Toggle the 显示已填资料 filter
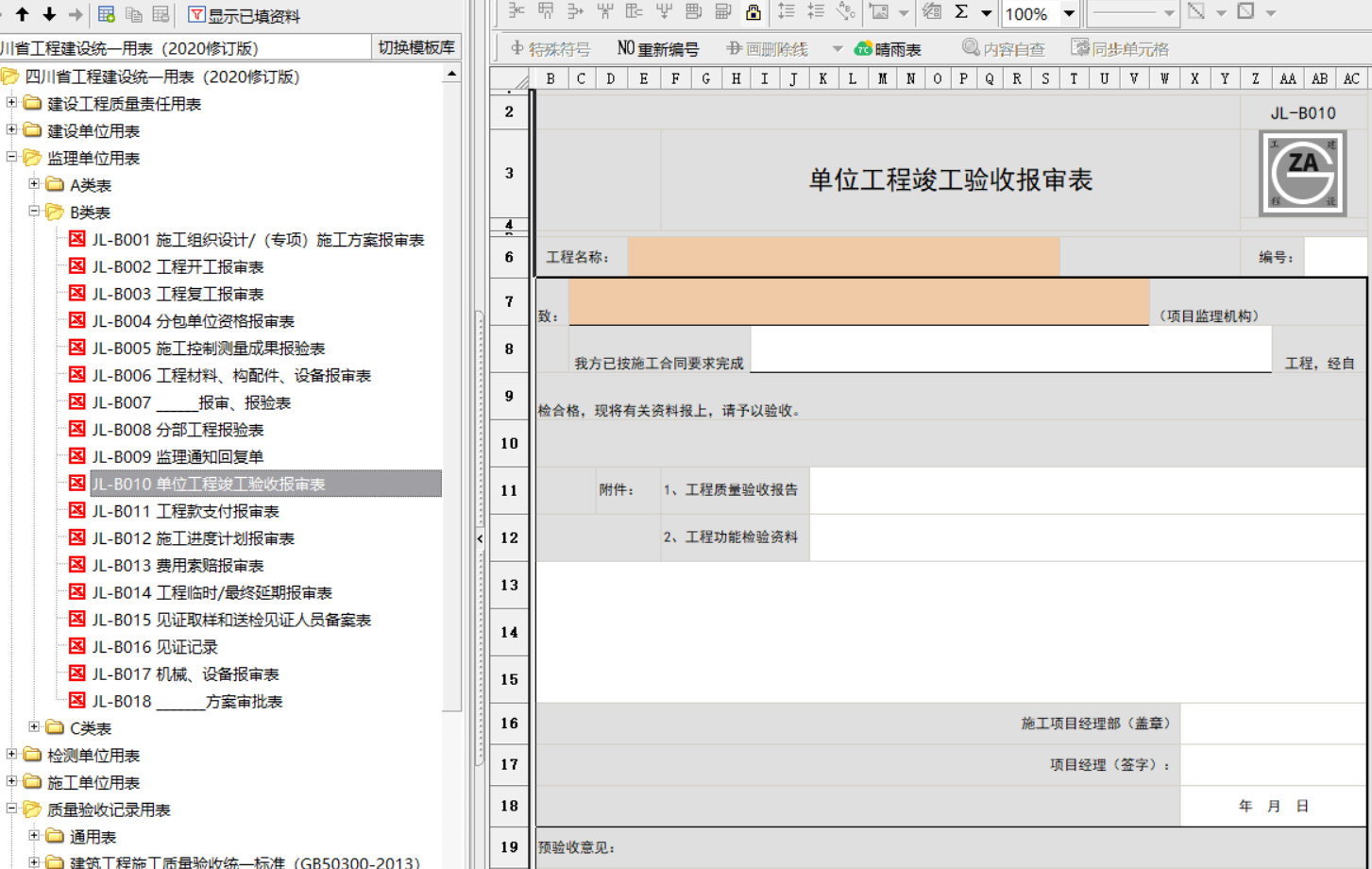Image resolution: width=1372 pixels, height=869 pixels. click(x=245, y=15)
